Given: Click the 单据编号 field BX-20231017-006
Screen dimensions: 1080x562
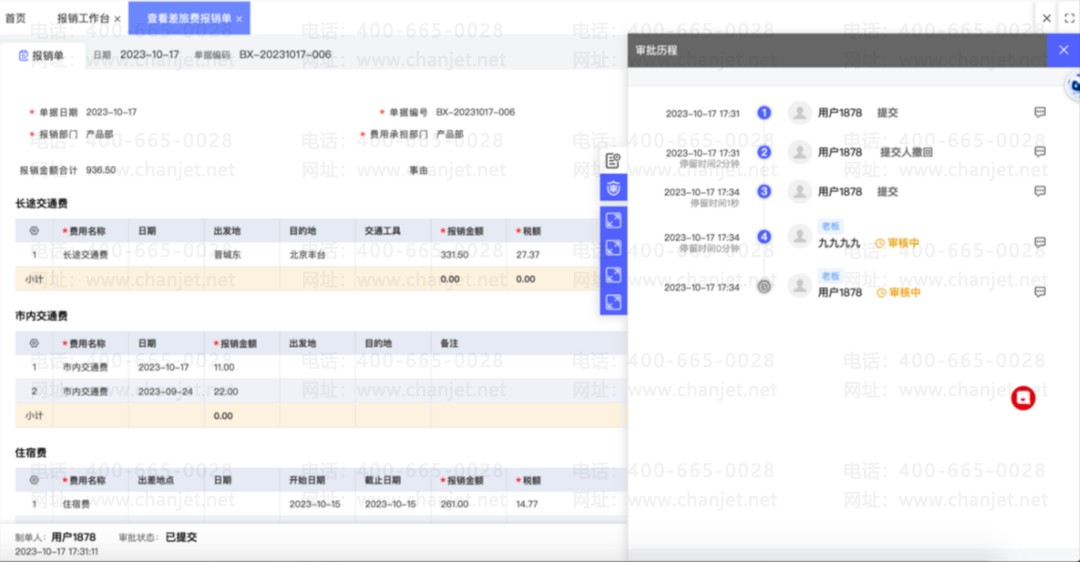Looking at the screenshot, I should tap(475, 112).
